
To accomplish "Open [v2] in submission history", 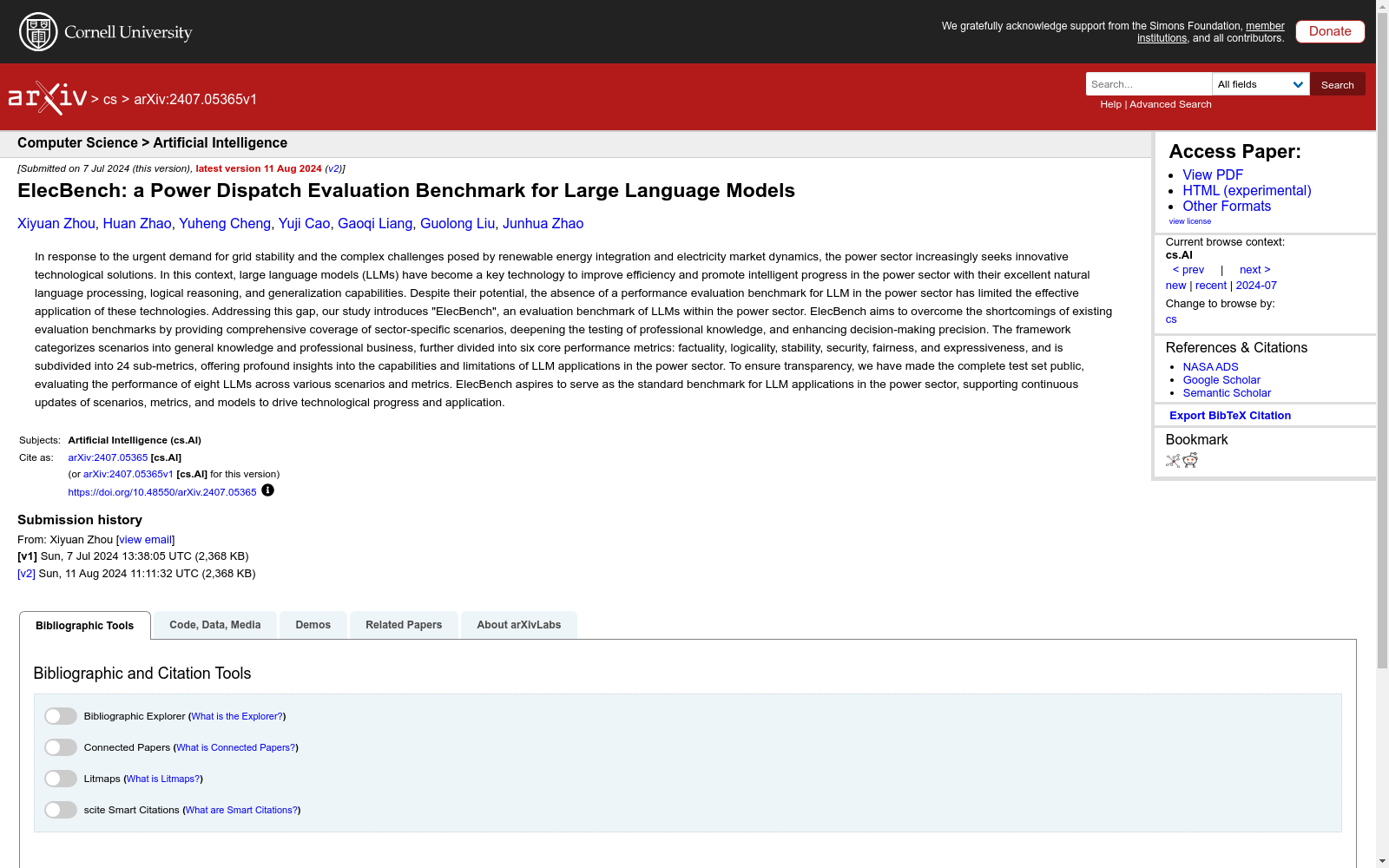I will [x=26, y=574].
